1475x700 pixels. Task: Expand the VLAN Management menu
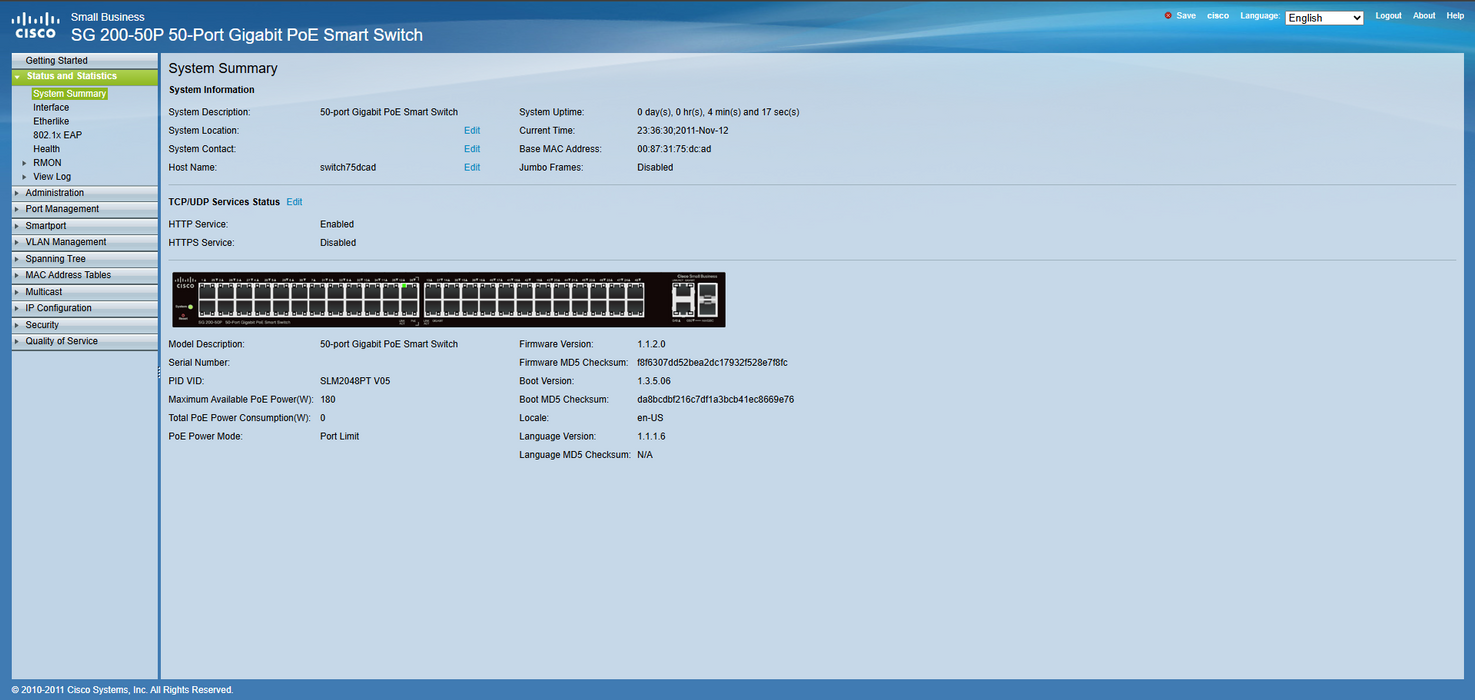pyautogui.click(x=84, y=242)
